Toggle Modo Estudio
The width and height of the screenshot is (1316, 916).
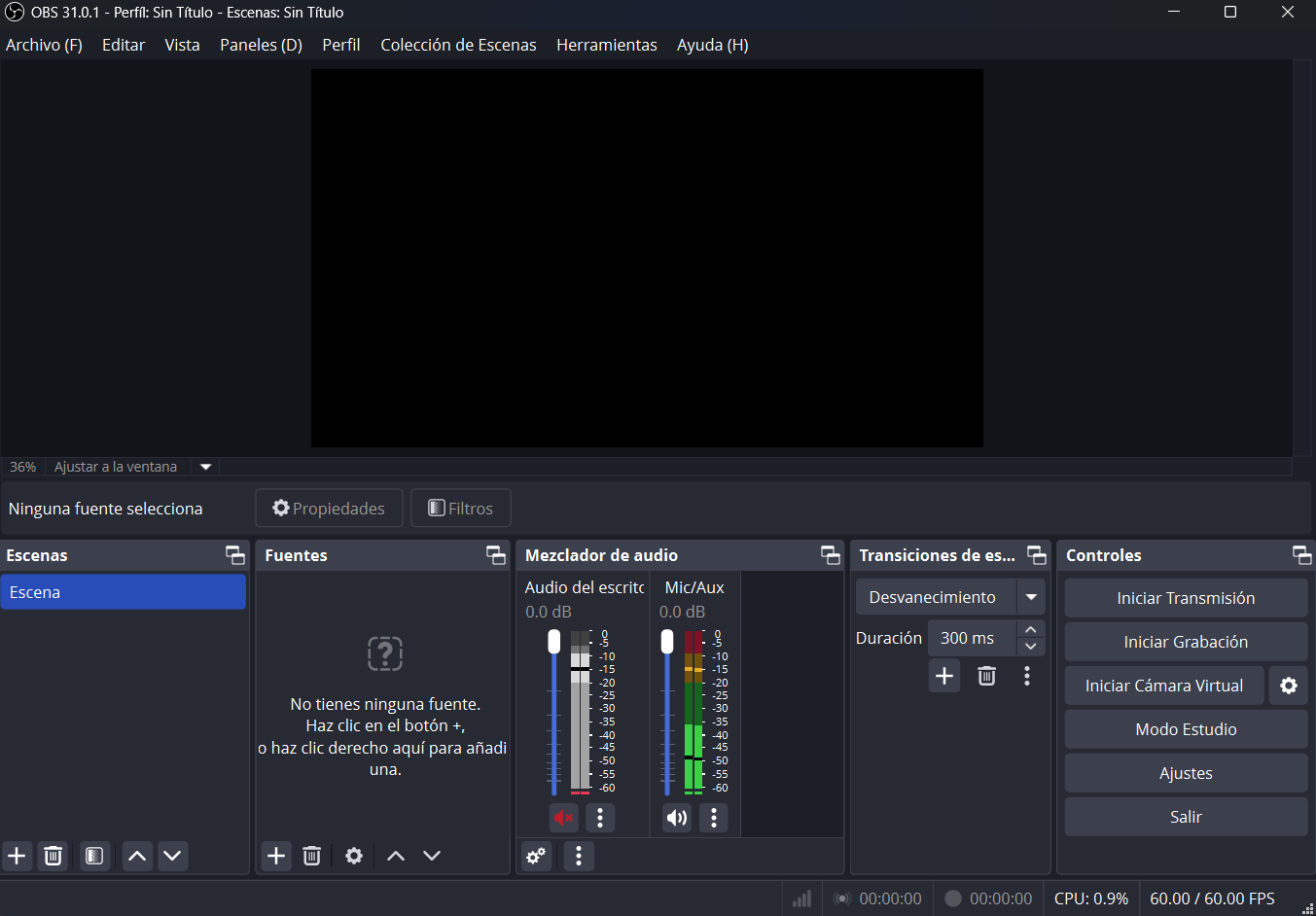coord(1186,729)
